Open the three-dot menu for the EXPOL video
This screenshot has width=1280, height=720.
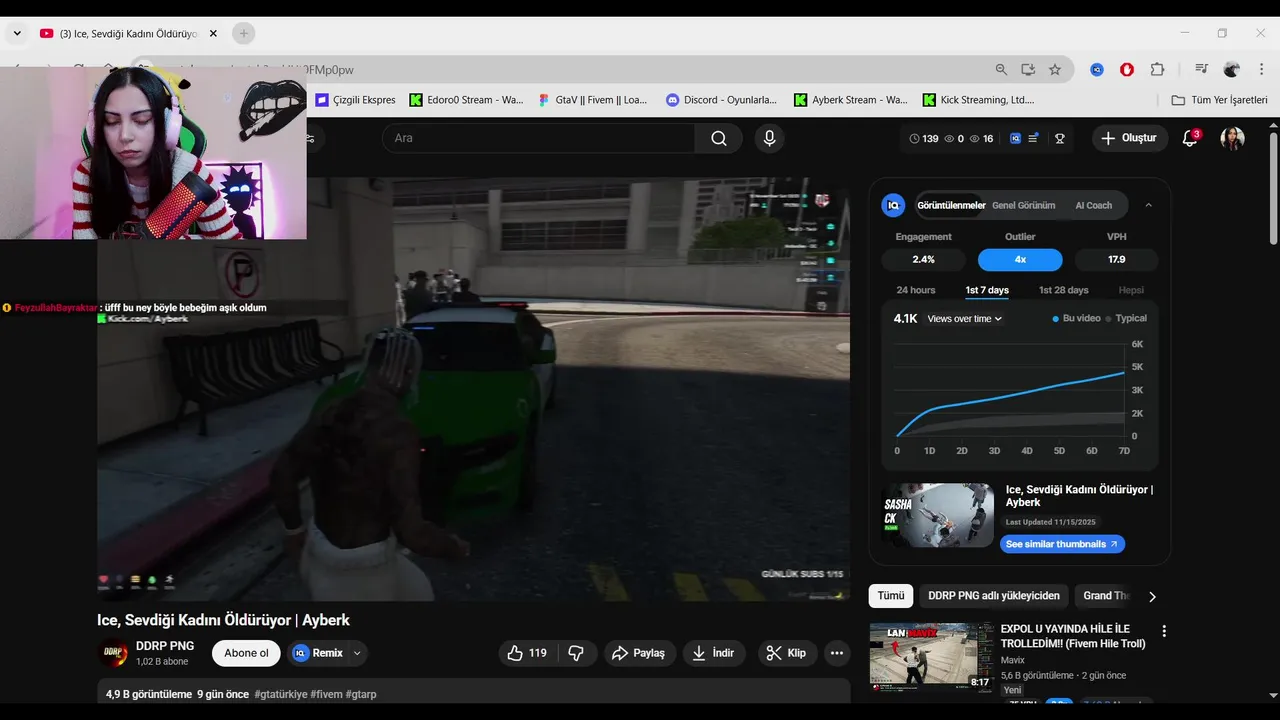coord(1164,631)
